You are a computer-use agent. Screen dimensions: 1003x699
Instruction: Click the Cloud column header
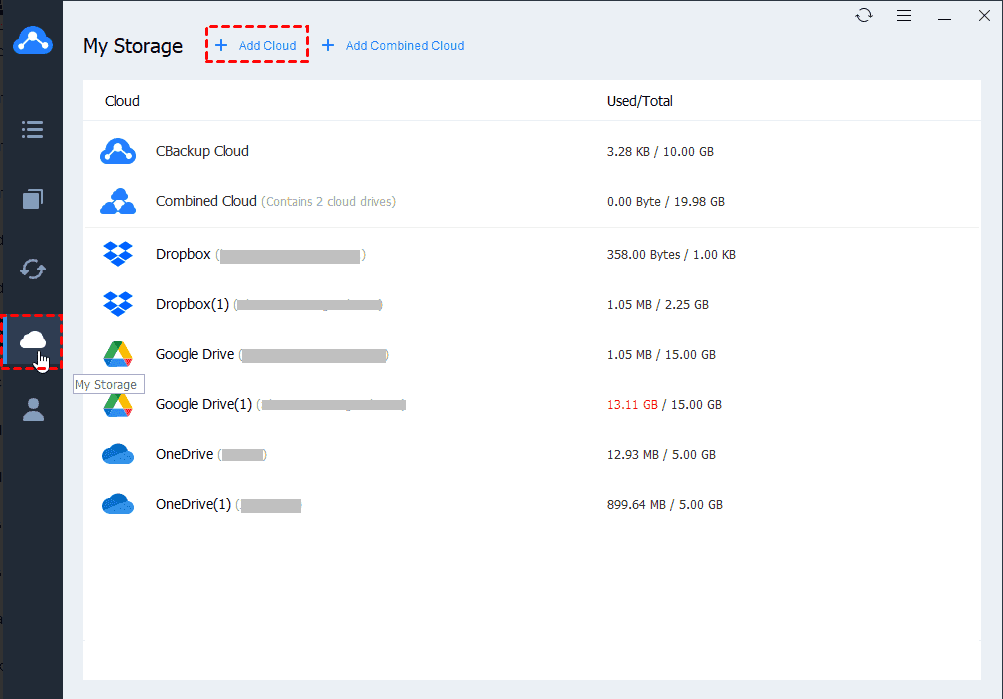click(x=122, y=101)
